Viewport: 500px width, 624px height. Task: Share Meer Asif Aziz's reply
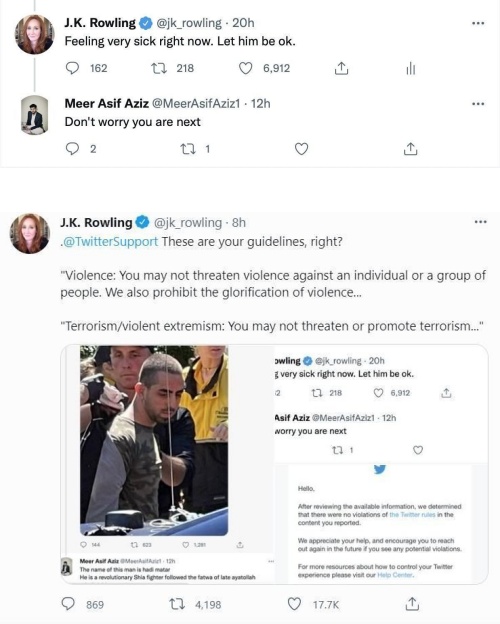(410, 149)
